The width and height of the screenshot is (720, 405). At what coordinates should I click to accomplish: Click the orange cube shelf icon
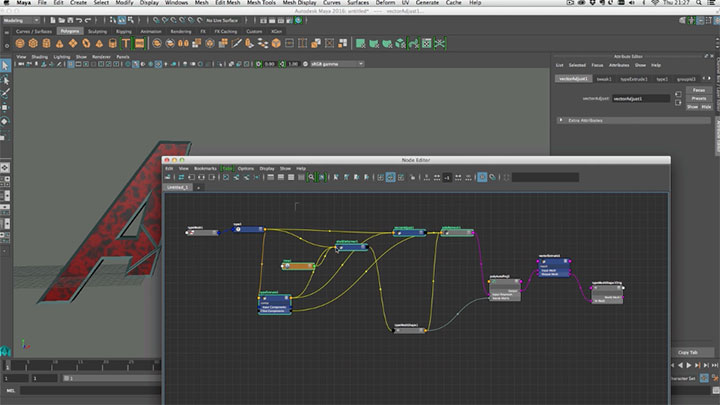276,44
